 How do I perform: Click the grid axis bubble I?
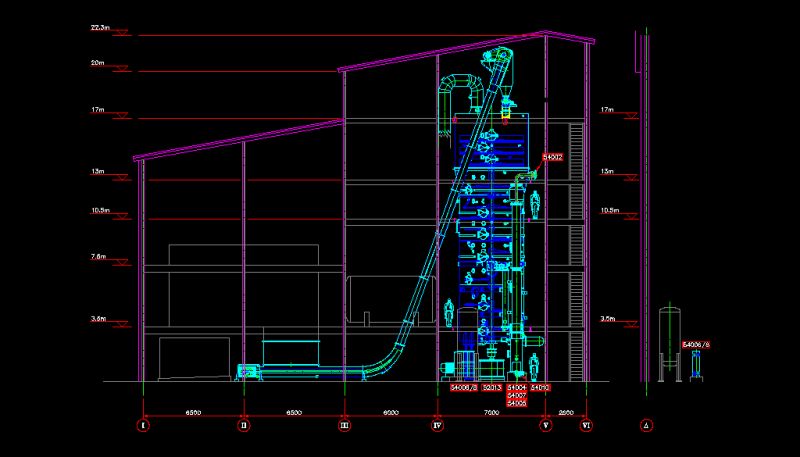[x=144, y=426]
